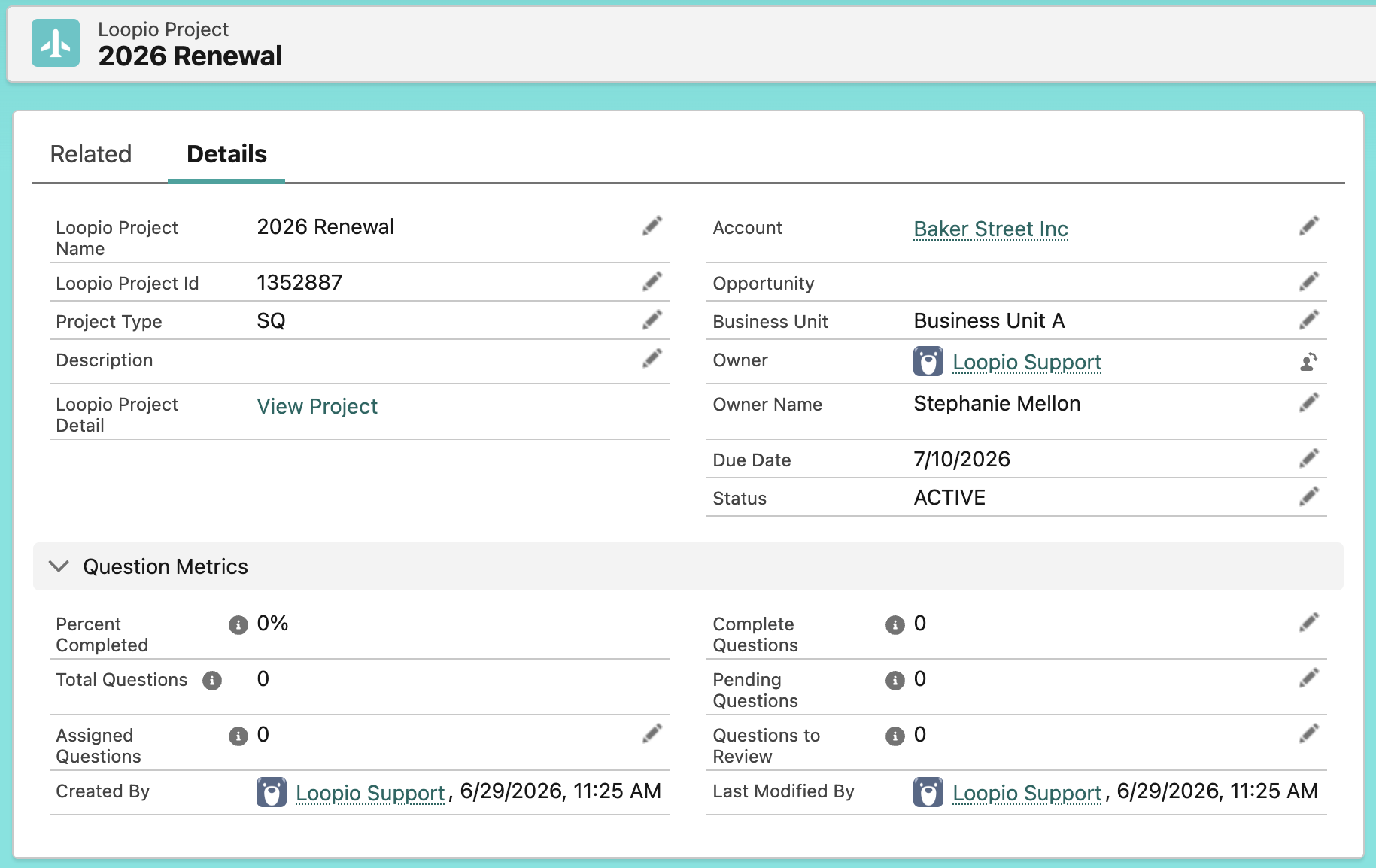Edit the Questions to Review value
This screenshot has height=868, width=1376.
point(1308,733)
